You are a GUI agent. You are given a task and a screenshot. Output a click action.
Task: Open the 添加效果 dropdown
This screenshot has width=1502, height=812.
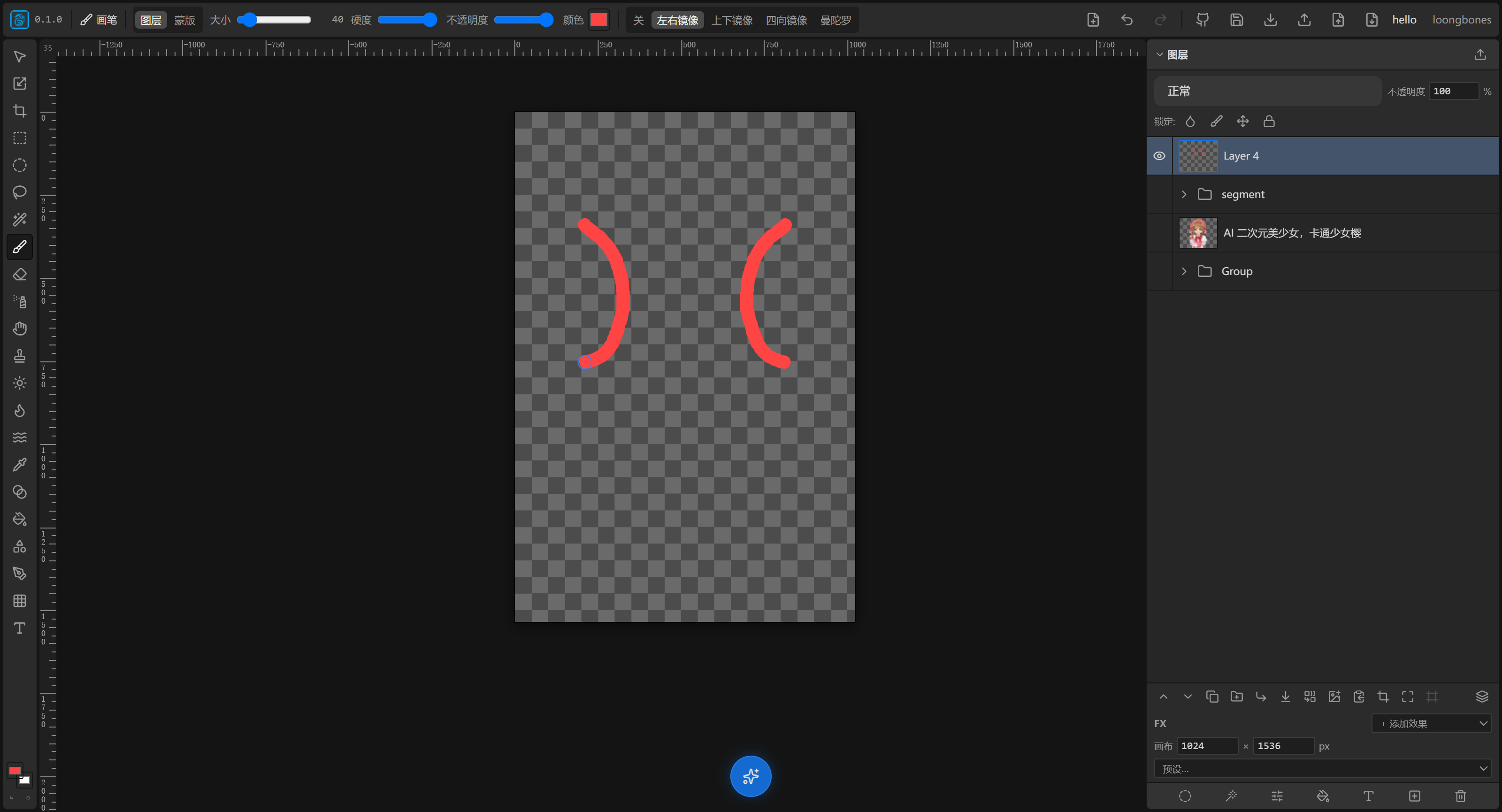[x=1432, y=723]
